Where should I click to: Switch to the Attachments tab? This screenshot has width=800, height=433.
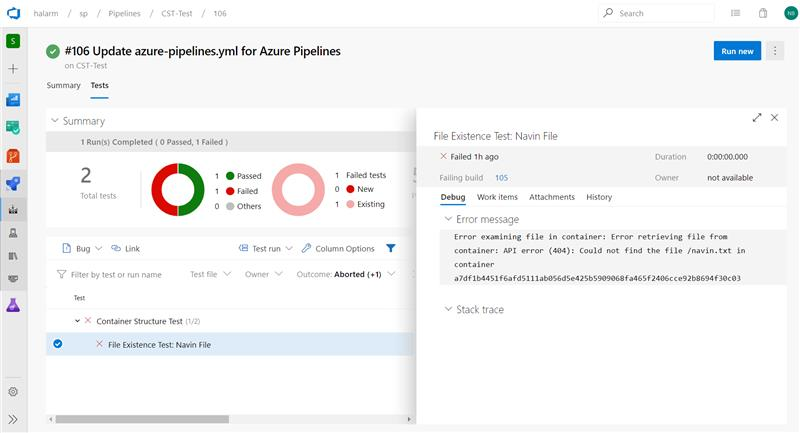(552, 197)
